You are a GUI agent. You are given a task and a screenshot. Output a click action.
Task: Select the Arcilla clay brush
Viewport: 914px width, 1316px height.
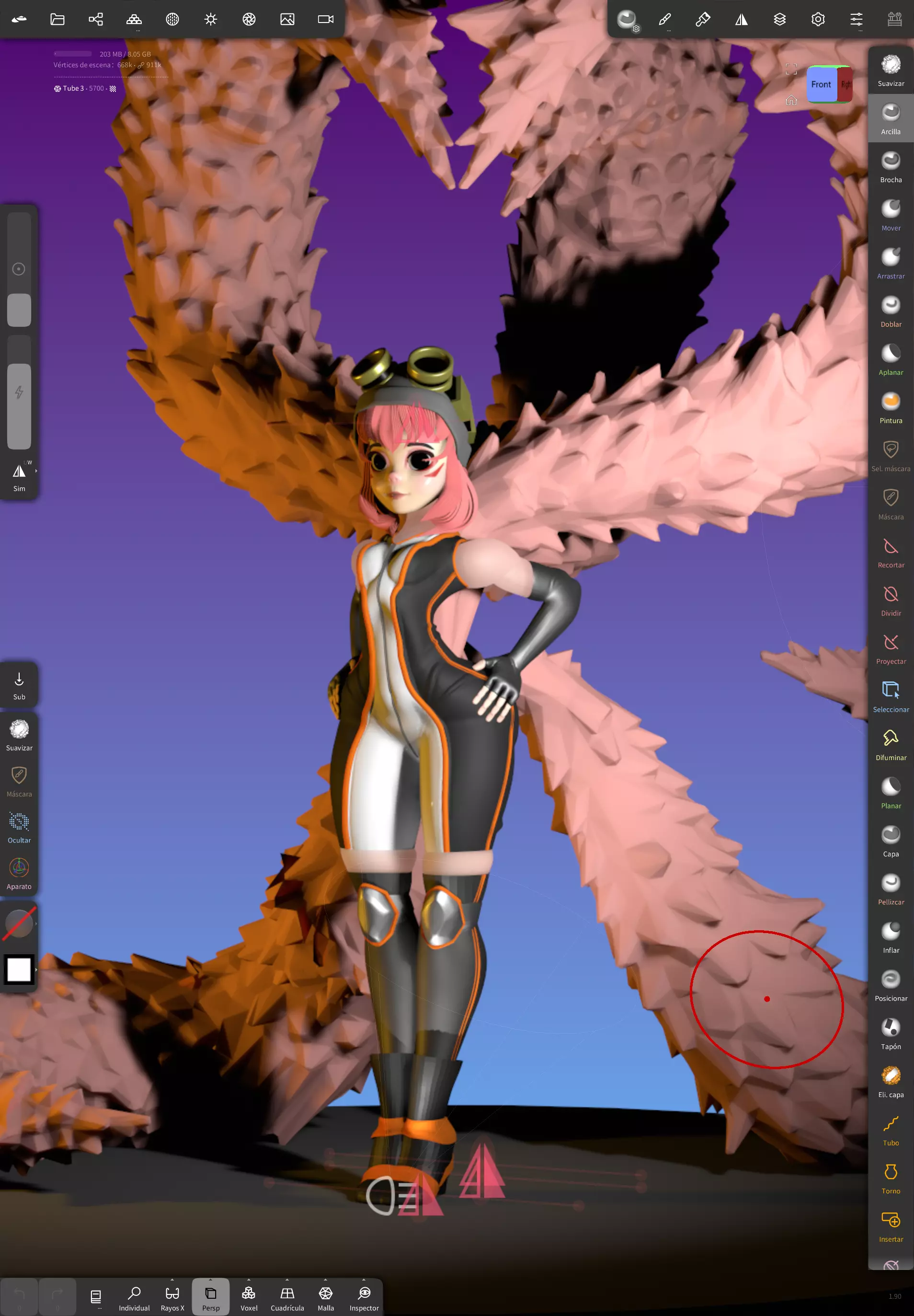click(x=891, y=118)
